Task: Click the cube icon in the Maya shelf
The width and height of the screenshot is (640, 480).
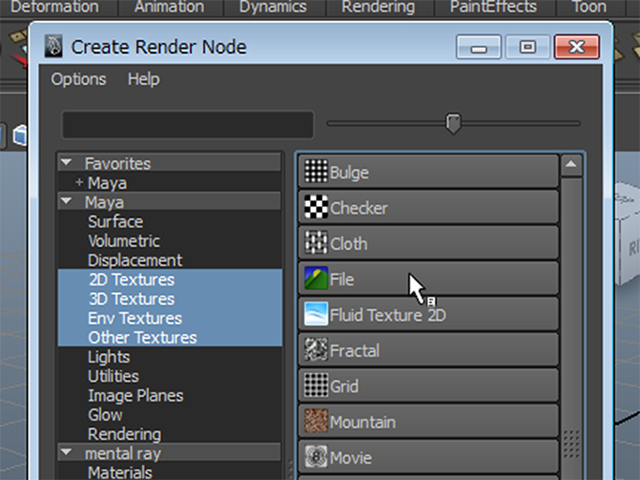Action: point(19,135)
